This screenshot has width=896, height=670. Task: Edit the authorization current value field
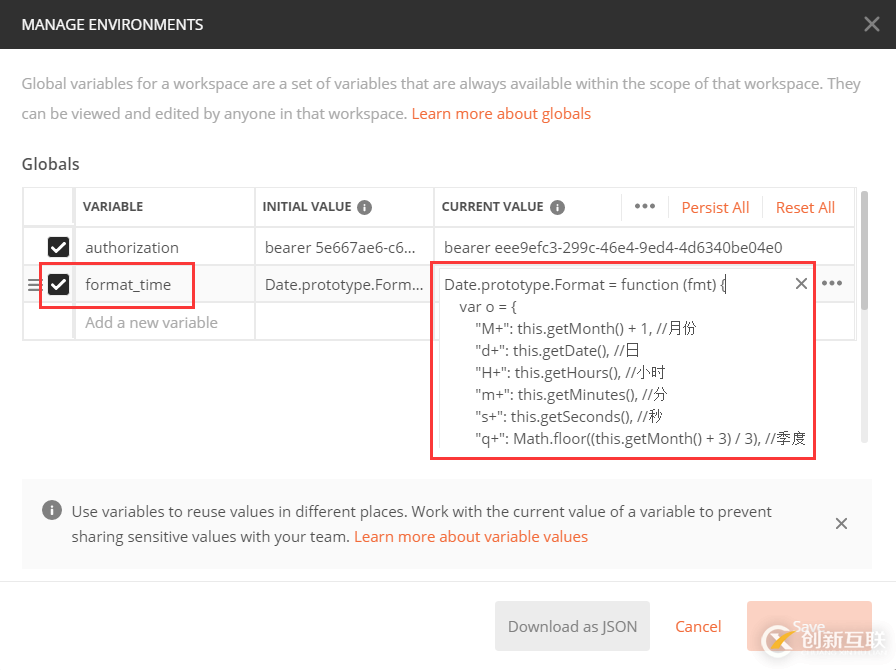[x=612, y=247]
